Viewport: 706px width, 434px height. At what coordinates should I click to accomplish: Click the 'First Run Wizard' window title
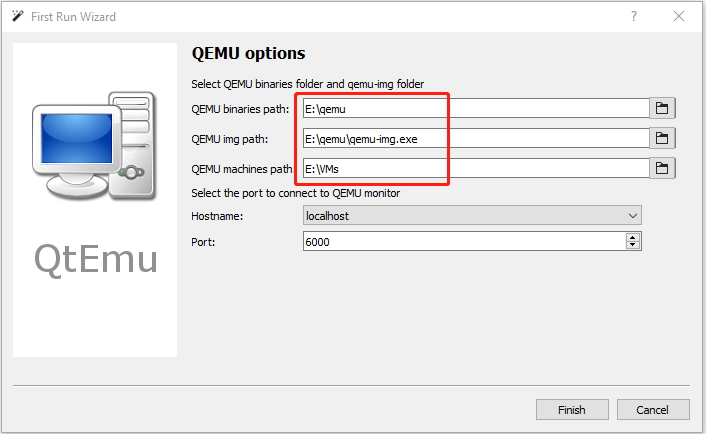[73, 17]
